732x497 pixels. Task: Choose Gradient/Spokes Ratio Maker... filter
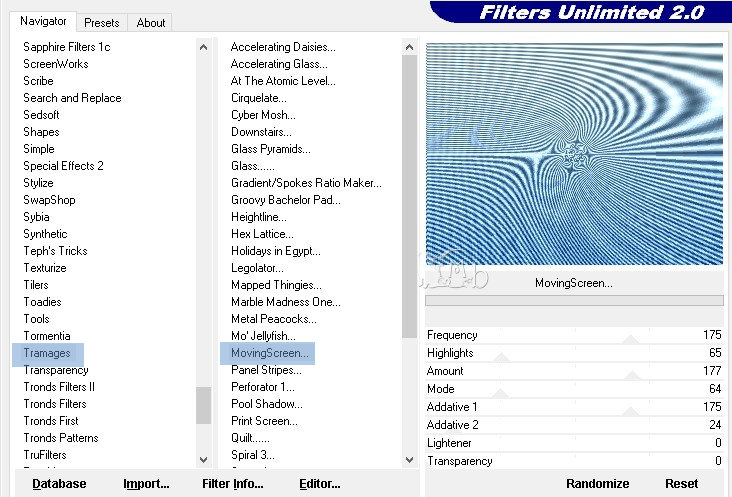[306, 183]
